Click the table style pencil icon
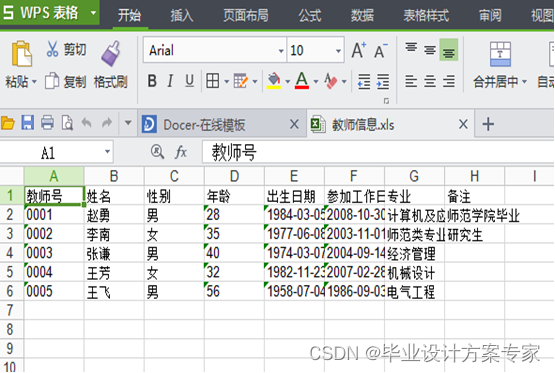Viewport: 555px width, 373px height. click(x=241, y=81)
